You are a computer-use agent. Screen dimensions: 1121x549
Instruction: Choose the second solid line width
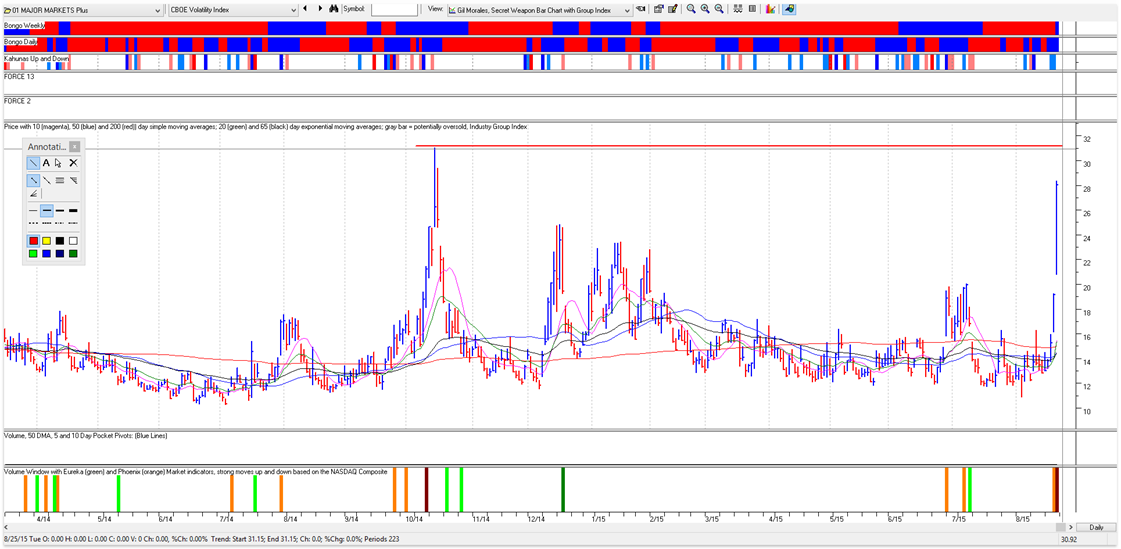coord(46,210)
